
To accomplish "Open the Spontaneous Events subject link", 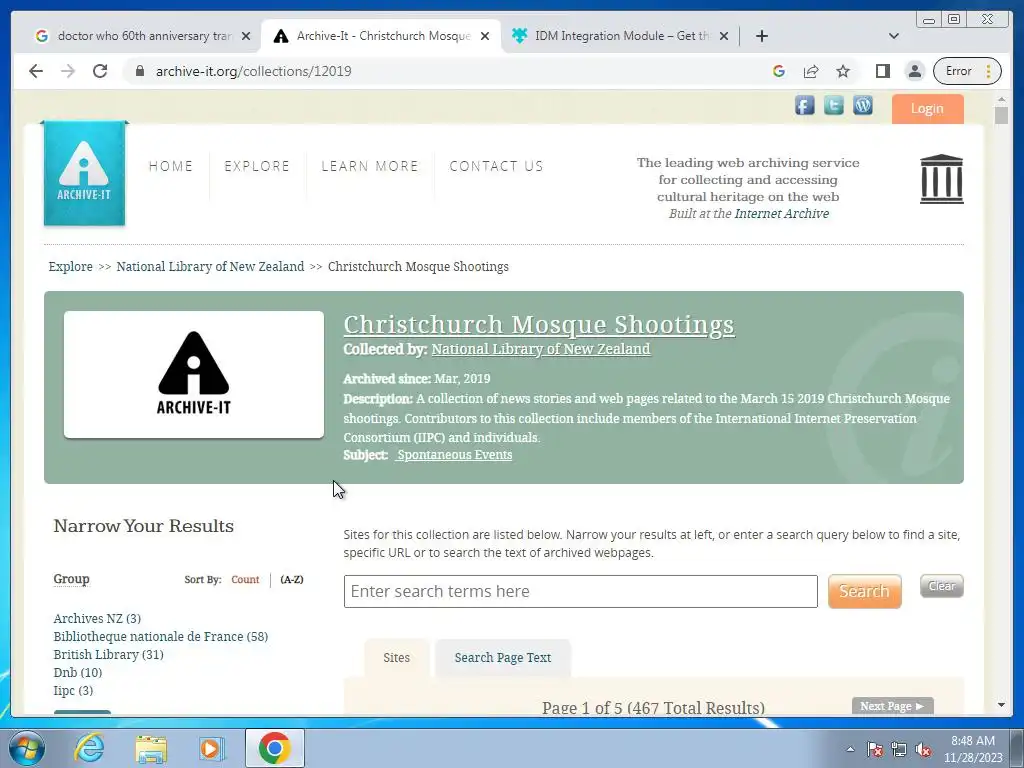I will (x=455, y=455).
